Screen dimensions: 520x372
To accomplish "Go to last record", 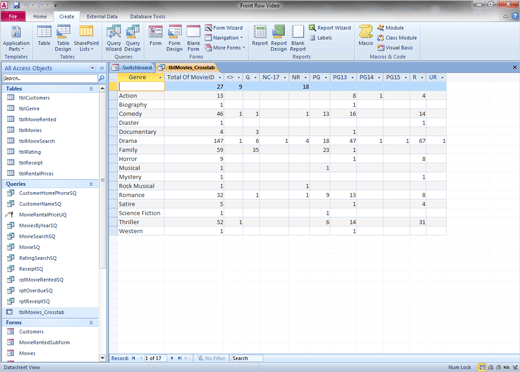I will (x=180, y=358).
